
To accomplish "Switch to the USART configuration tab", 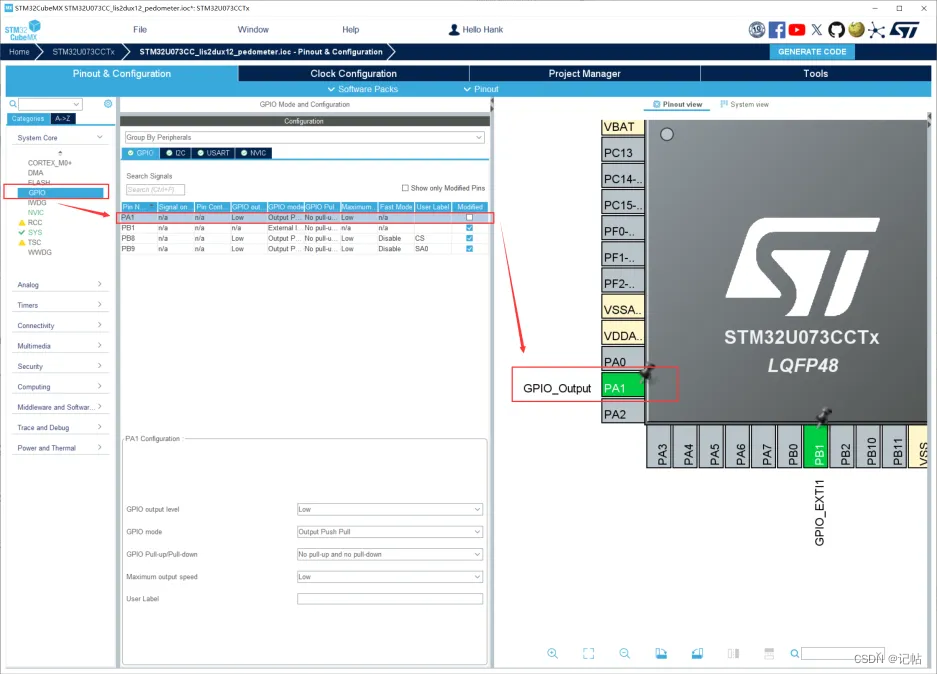I will tap(213, 153).
